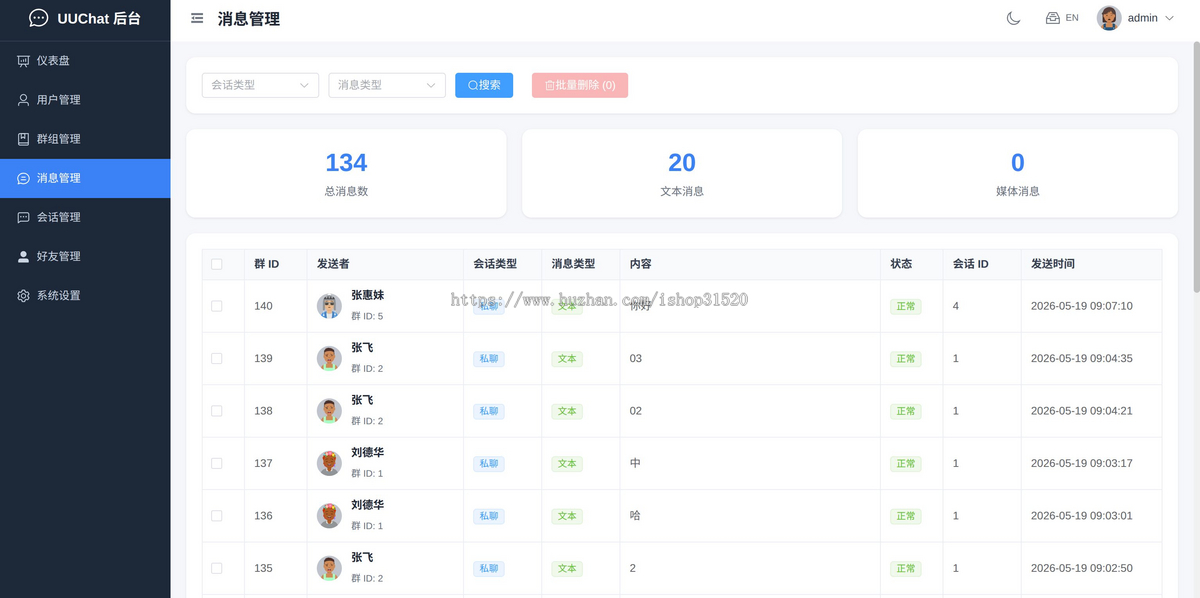This screenshot has width=1200, height=598.
Task: Open 群组管理 in the sidebar menu
Action: point(85,139)
